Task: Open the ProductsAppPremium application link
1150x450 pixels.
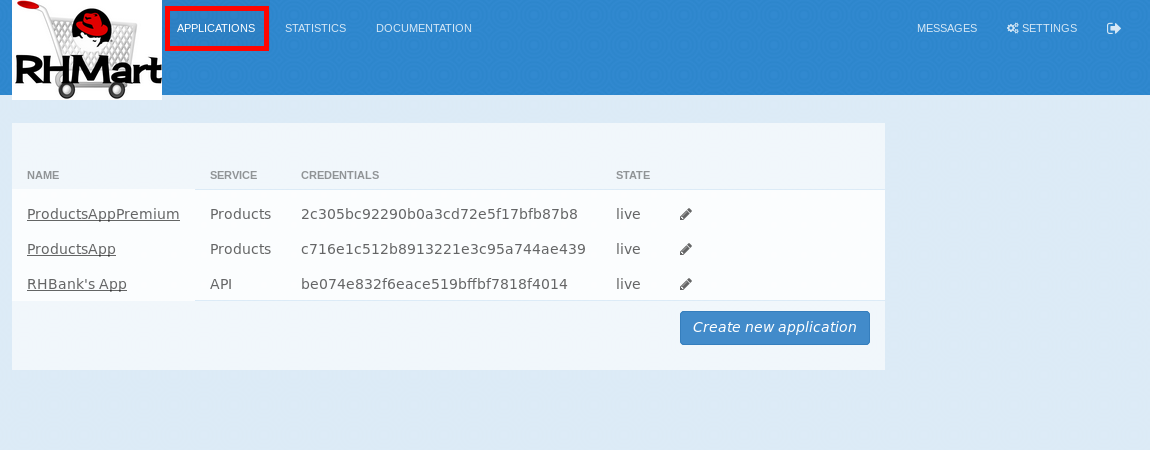Action: (x=103, y=214)
